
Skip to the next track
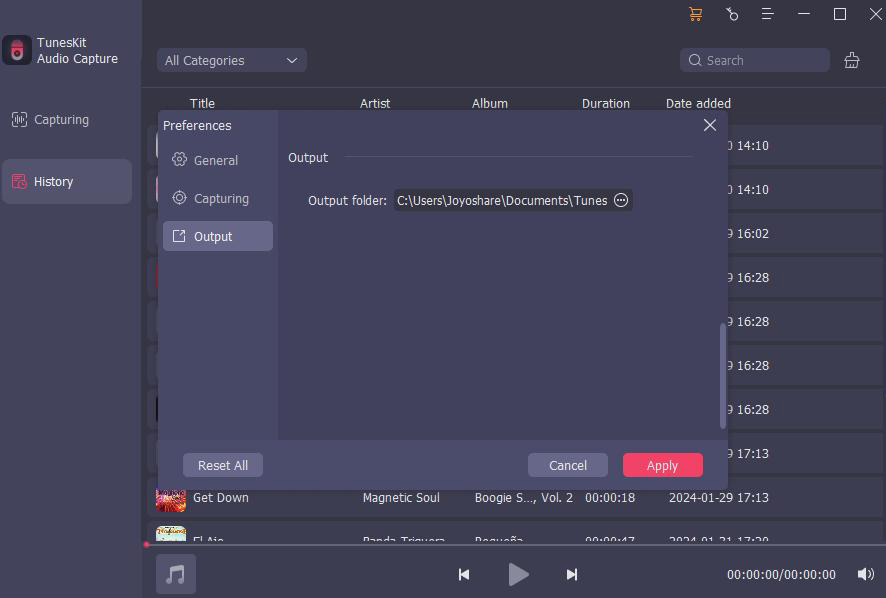[x=572, y=575]
